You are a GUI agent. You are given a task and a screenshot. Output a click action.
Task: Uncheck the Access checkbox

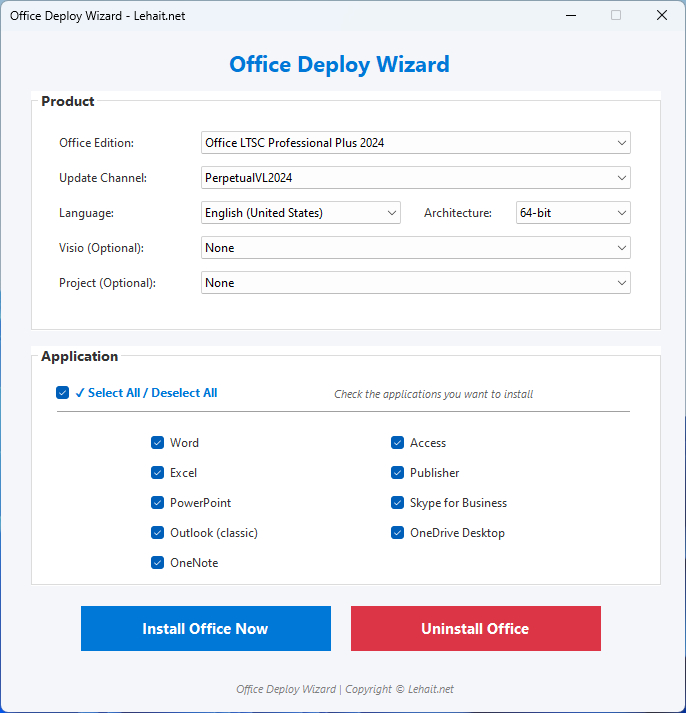(x=397, y=442)
